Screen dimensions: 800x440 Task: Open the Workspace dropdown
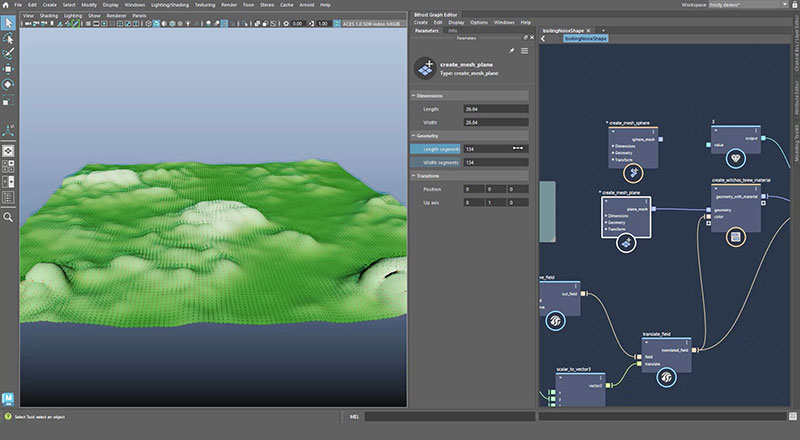[748, 5]
